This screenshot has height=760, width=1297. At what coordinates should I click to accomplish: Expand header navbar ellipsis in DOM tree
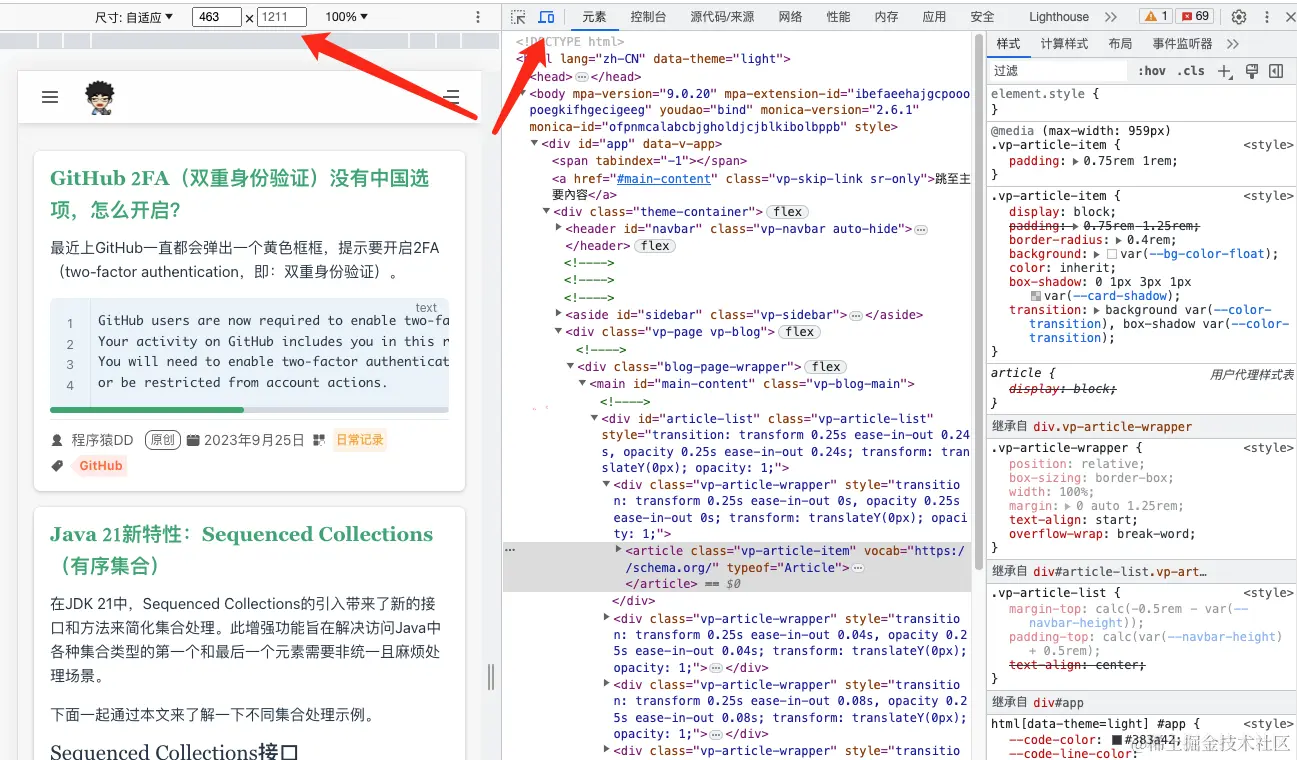921,229
